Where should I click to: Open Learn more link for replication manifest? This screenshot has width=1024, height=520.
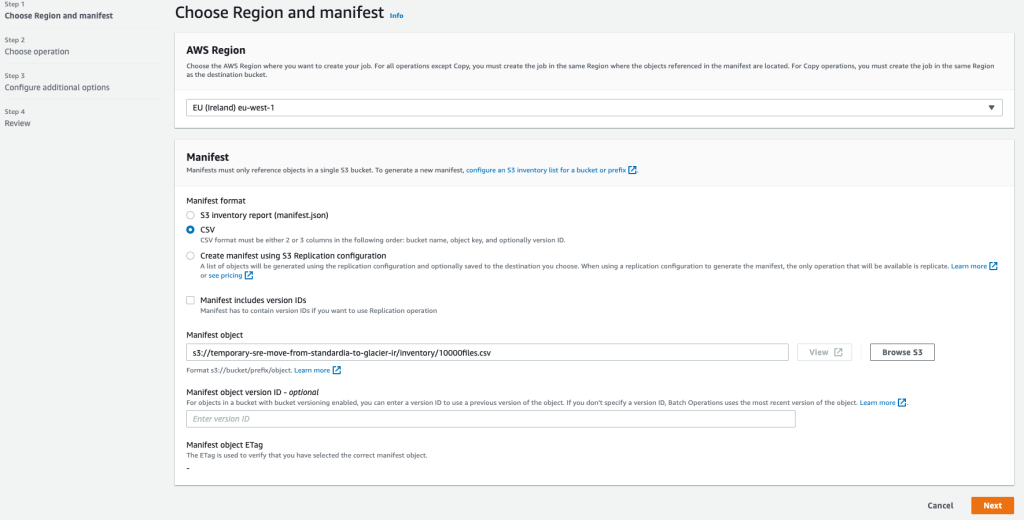coord(968,267)
